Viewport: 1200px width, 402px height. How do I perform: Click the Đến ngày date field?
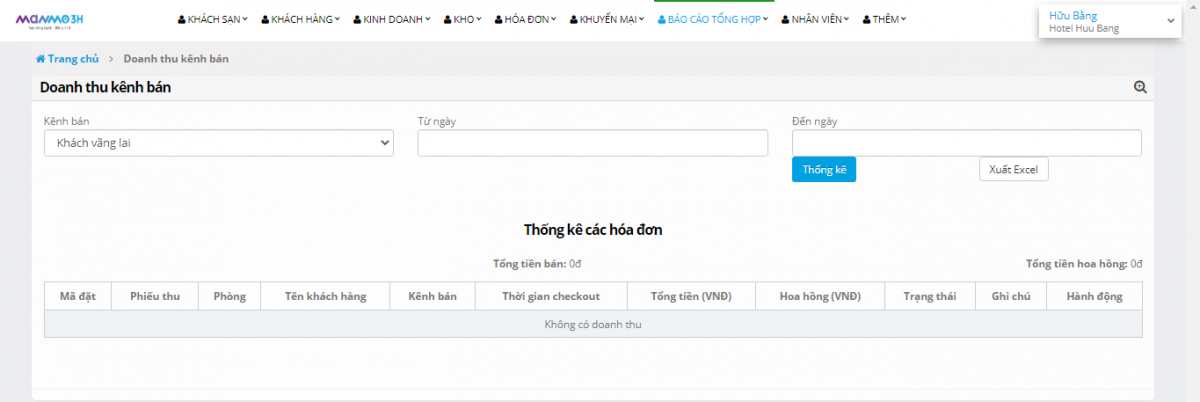pos(966,143)
